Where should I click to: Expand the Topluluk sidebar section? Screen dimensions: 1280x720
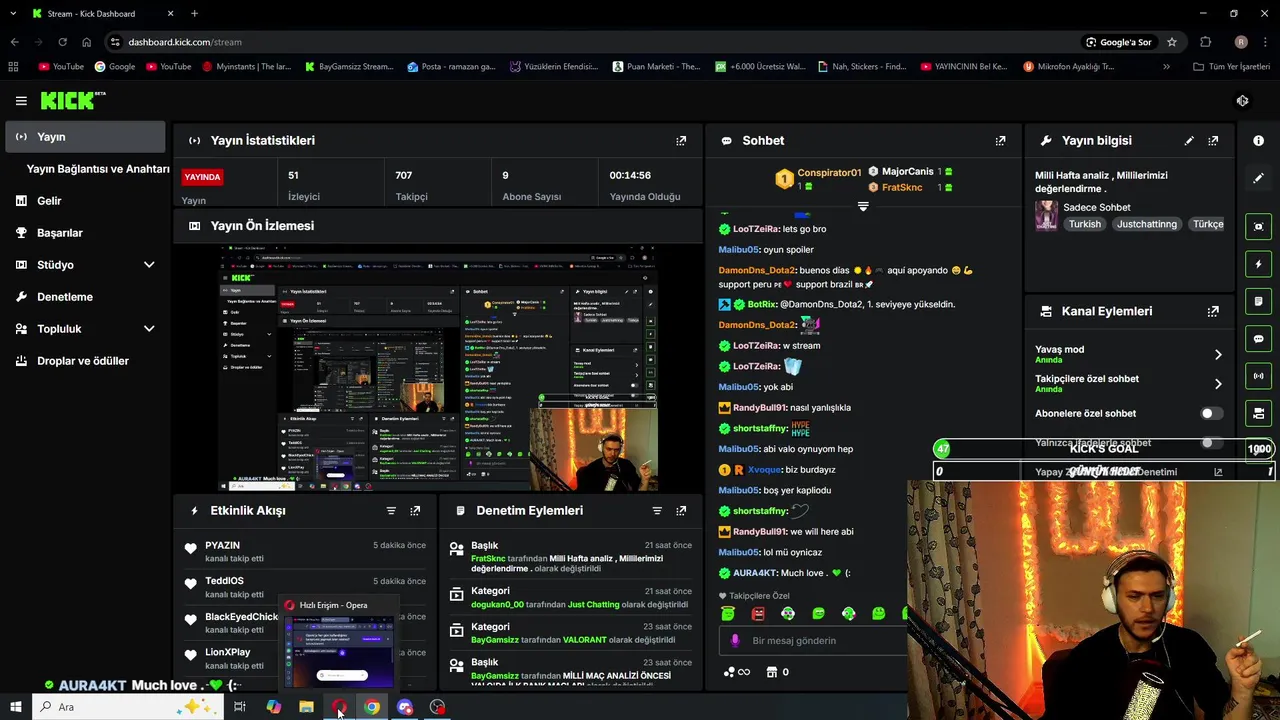pyautogui.click(x=149, y=329)
